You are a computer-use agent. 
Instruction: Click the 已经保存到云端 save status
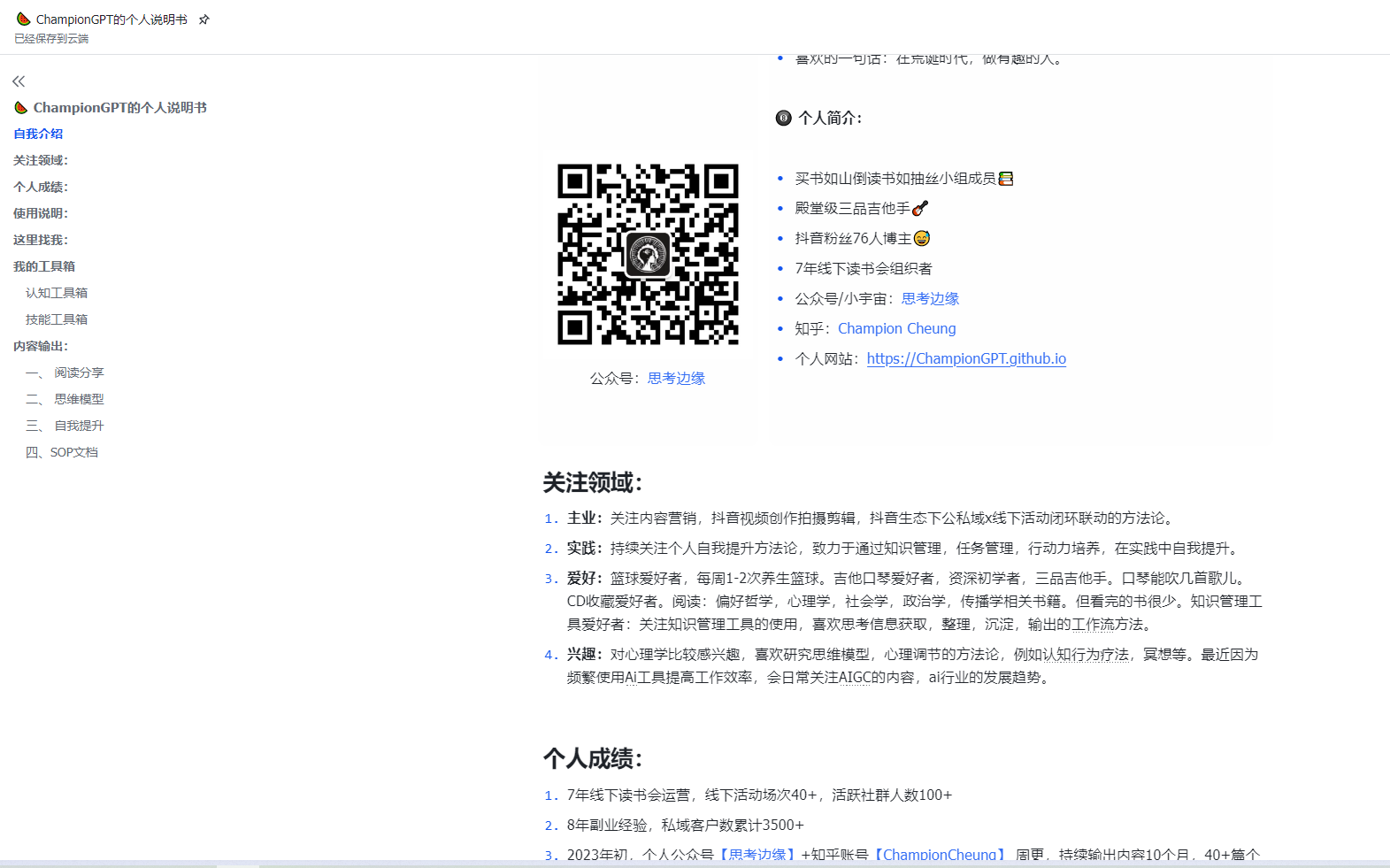tap(51, 39)
